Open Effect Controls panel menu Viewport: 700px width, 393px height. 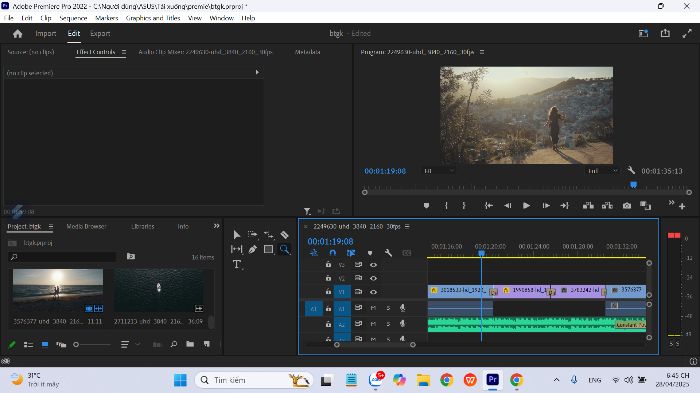pyautogui.click(x=124, y=52)
